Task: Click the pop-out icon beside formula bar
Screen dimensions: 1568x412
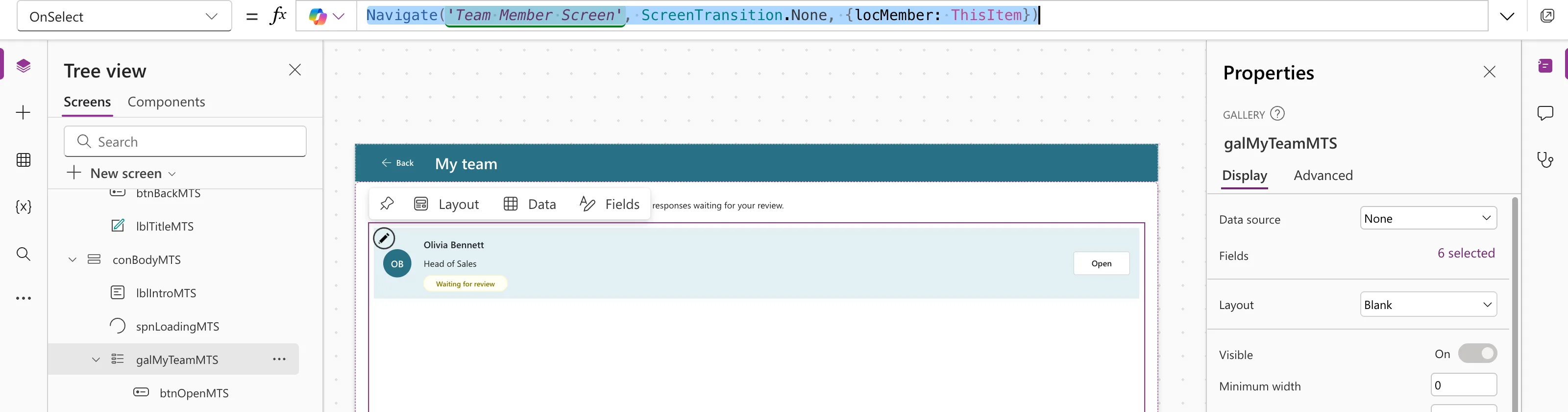Action: click(x=1547, y=16)
